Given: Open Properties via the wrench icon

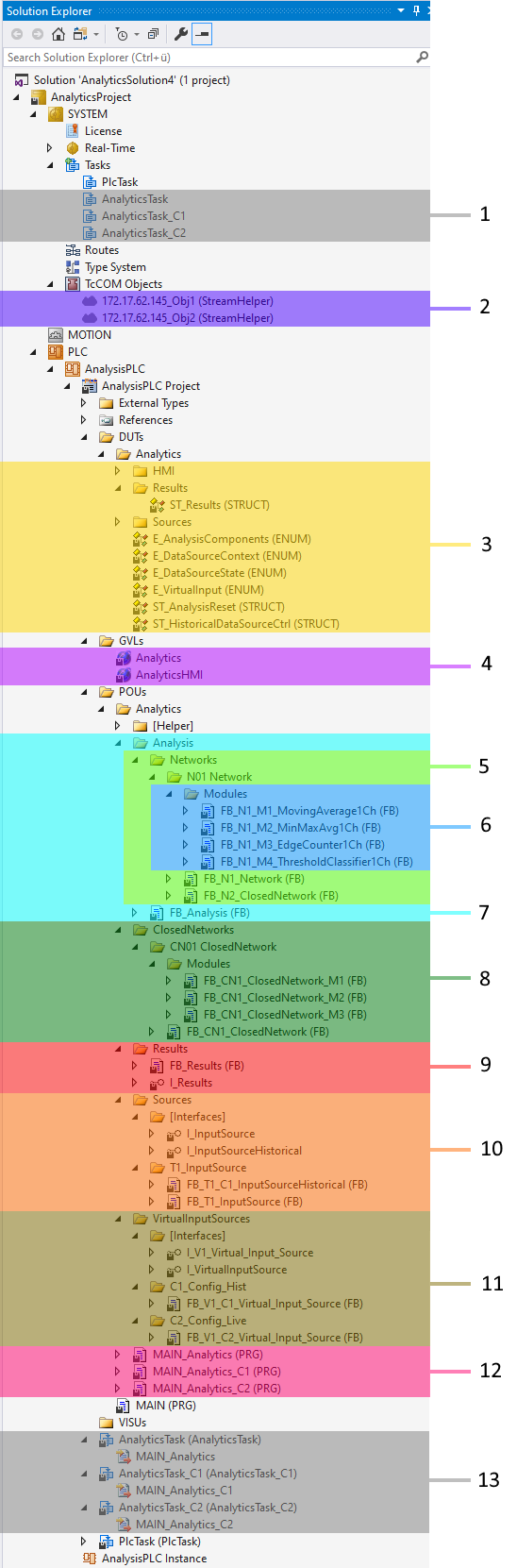Looking at the screenshot, I should click(x=181, y=34).
